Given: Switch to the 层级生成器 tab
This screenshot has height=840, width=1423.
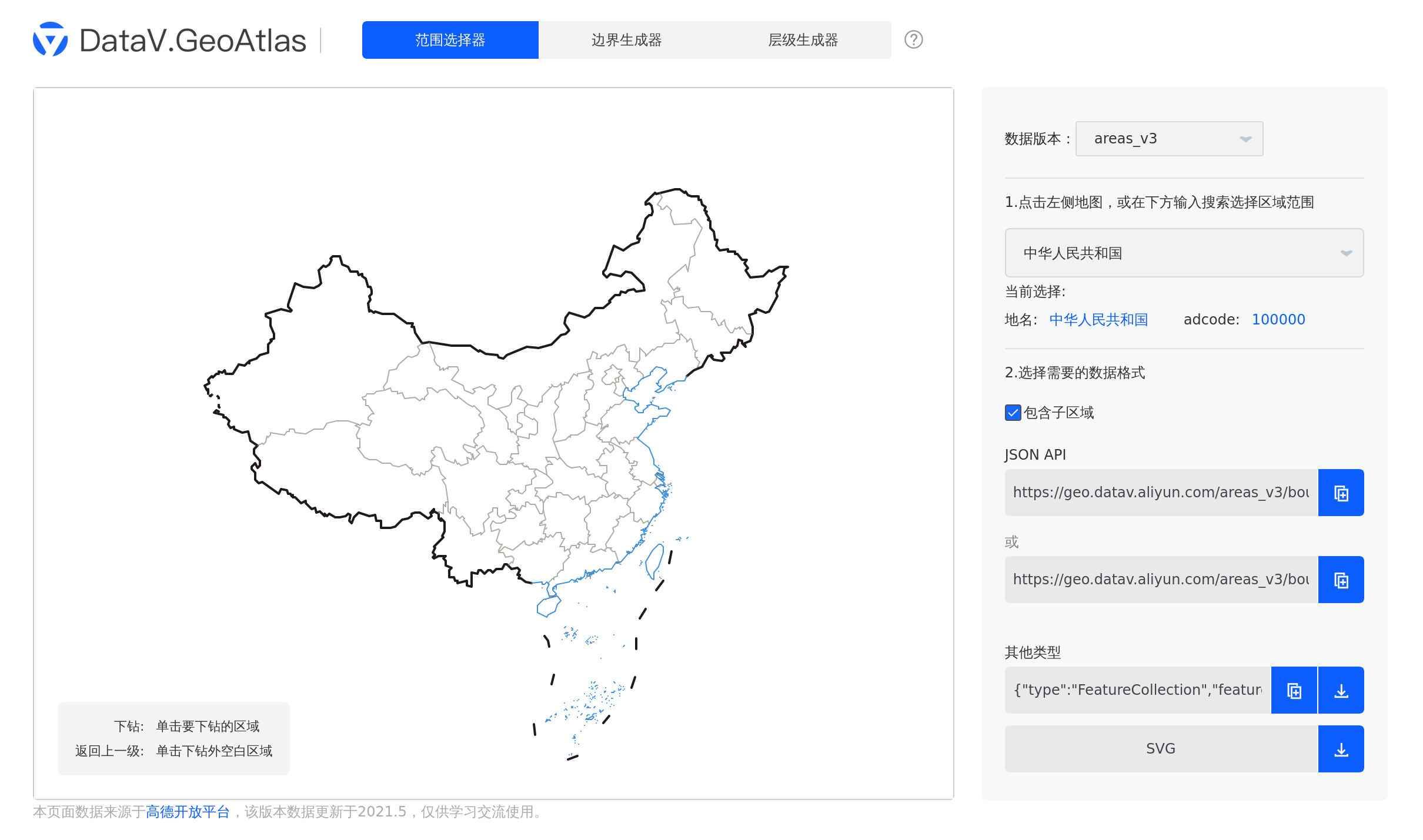Looking at the screenshot, I should point(803,40).
